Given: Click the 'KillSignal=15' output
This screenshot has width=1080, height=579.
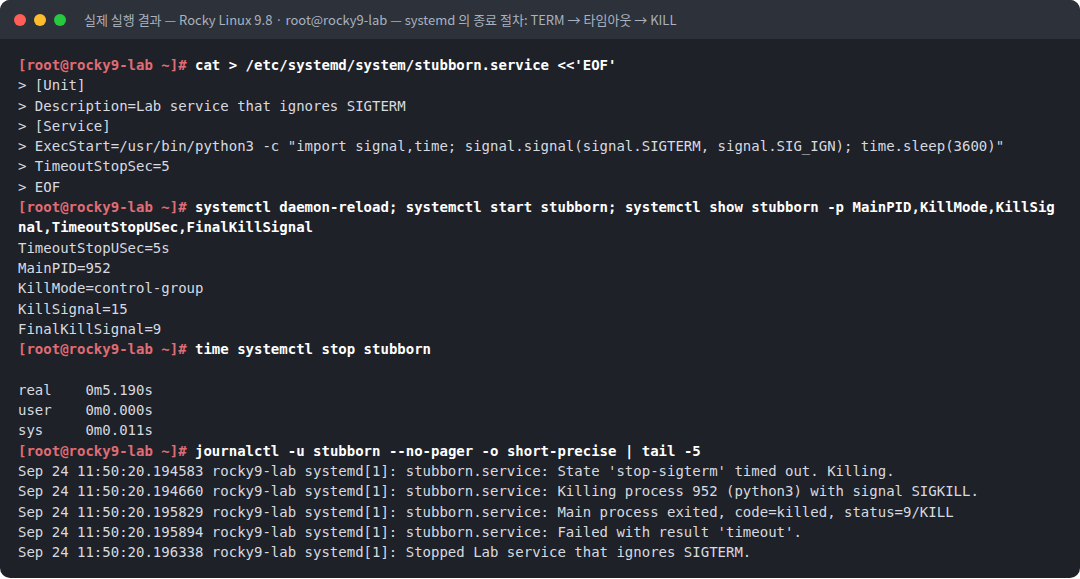Looking at the screenshot, I should [x=73, y=308].
